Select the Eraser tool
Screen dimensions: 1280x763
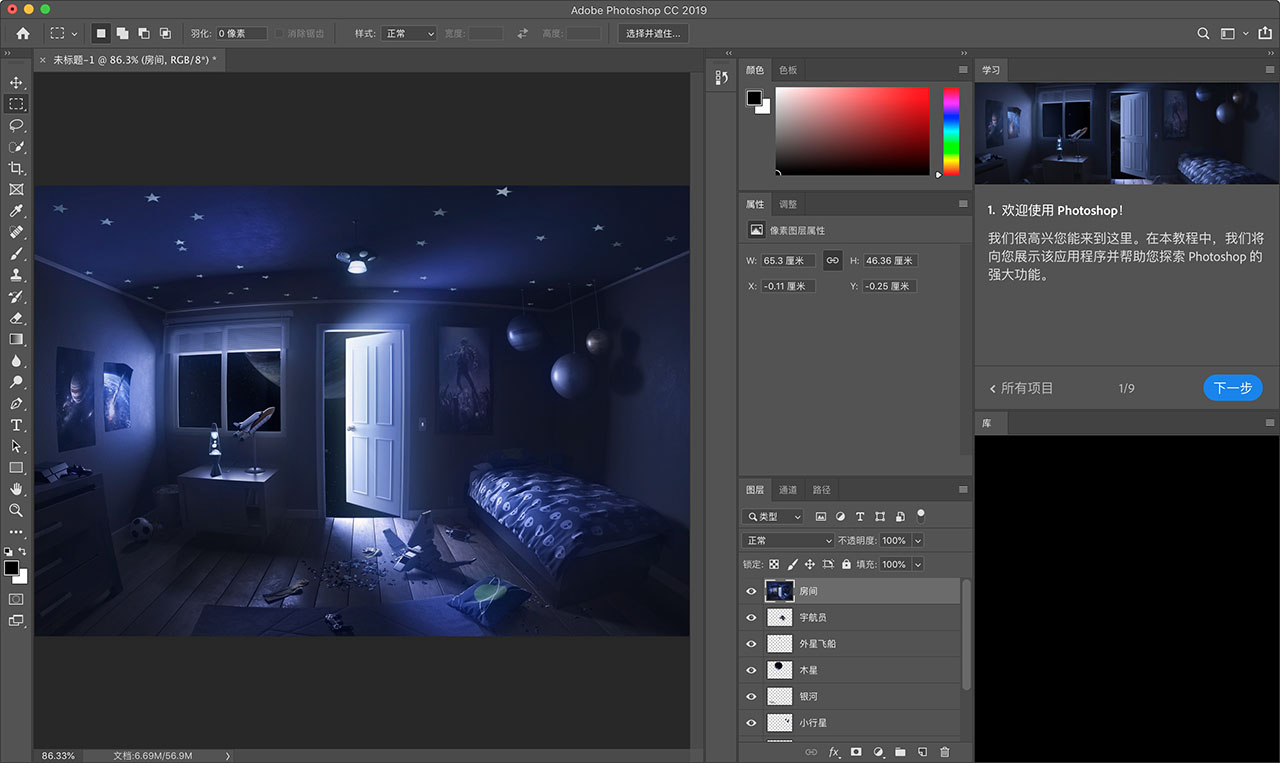(x=16, y=318)
